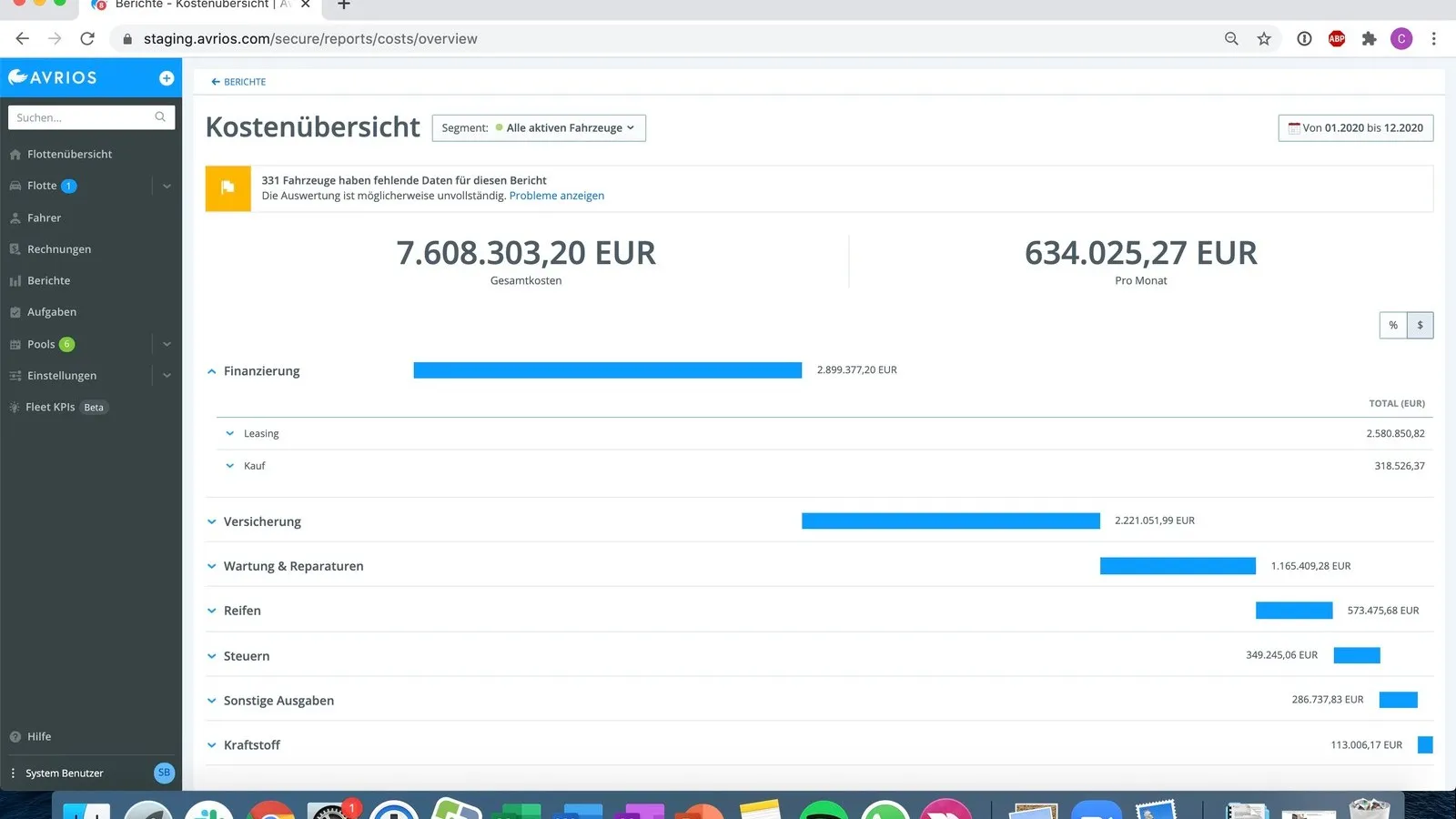Open the Flotte sidebar item
Viewport: 1456px width, 819px height.
(43, 186)
